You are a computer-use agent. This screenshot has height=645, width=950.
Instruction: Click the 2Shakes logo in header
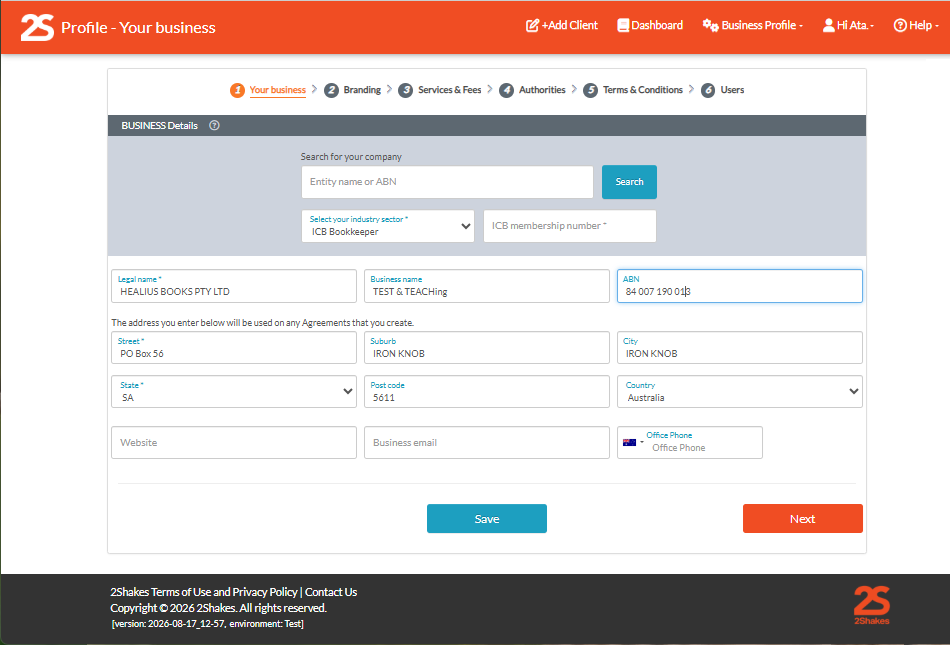coord(37,27)
